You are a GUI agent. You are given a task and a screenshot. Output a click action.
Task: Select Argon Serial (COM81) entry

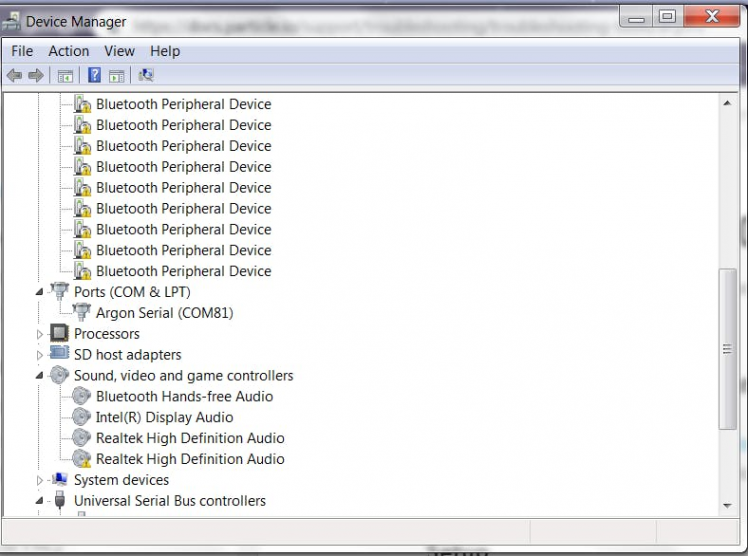tap(165, 313)
